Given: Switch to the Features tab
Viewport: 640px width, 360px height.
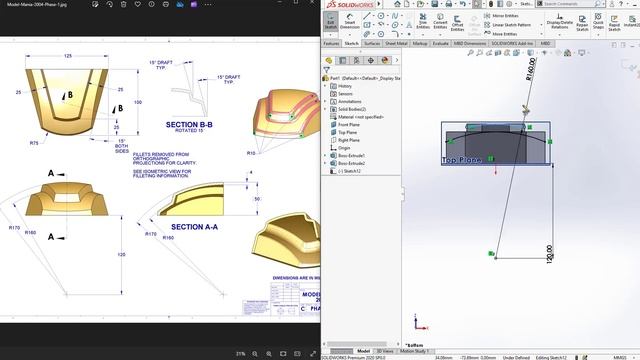Looking at the screenshot, I should (331, 43).
